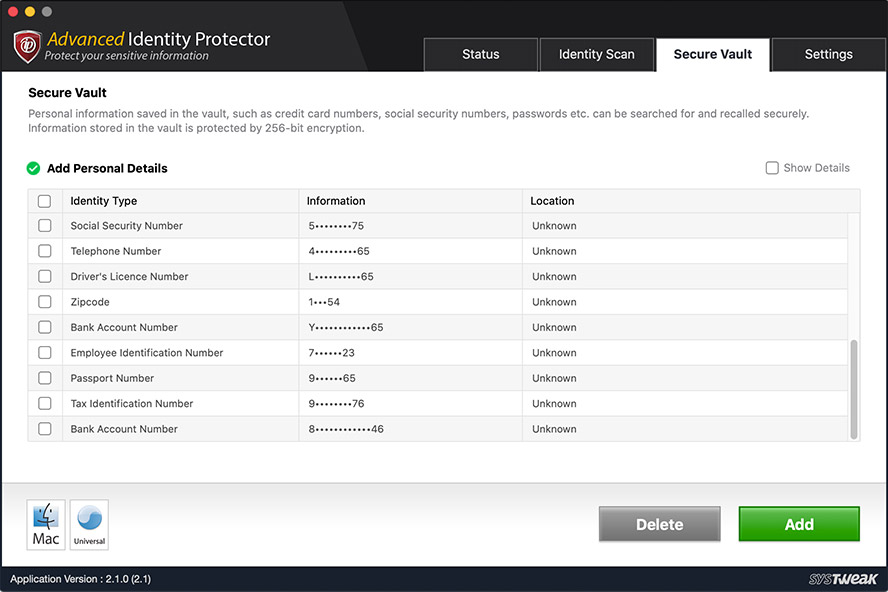Open the Status tab
888x592 pixels.
(481, 54)
